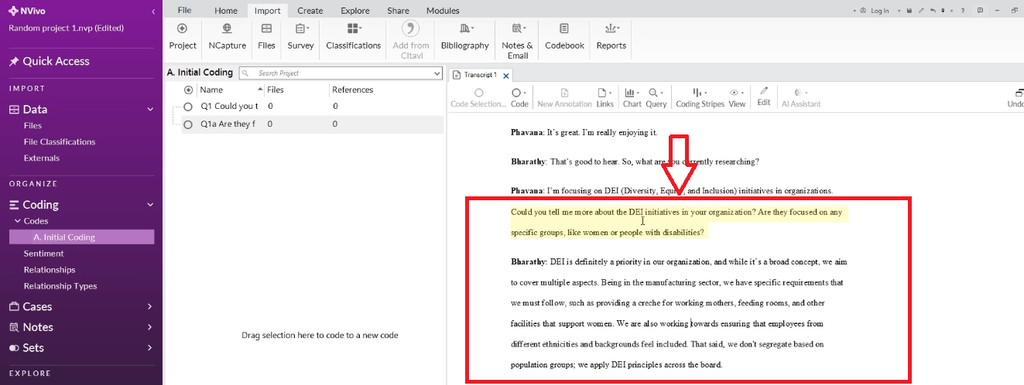Switch to the Share ribbon tab

[398, 10]
